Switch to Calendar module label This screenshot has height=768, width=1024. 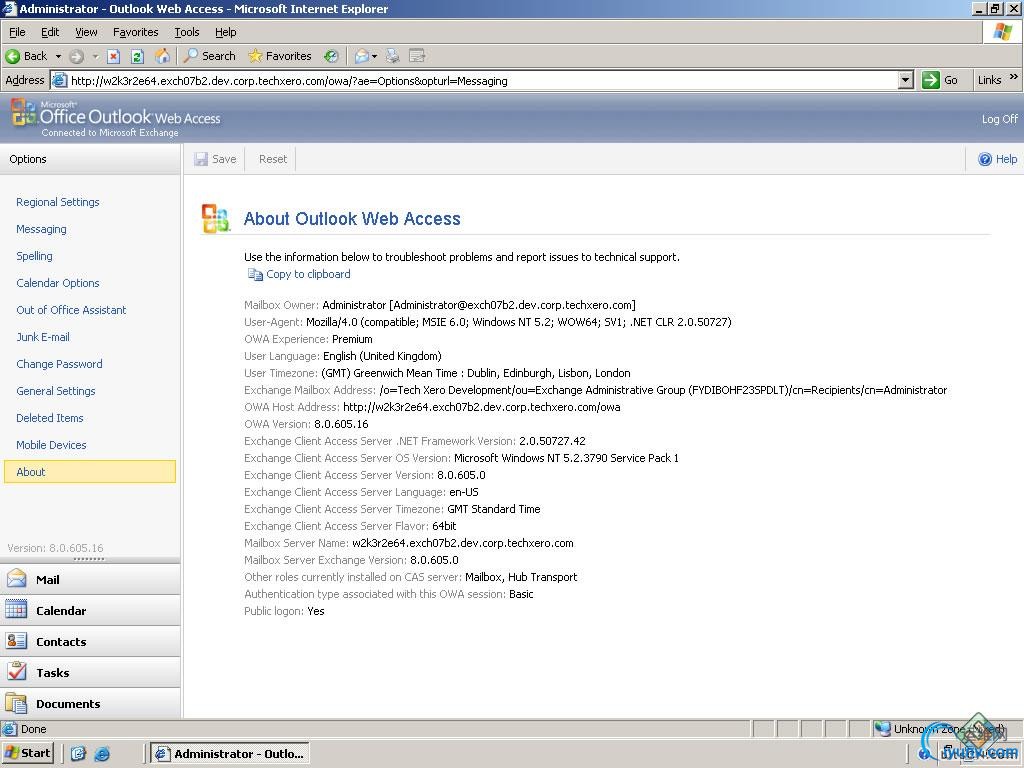click(61, 611)
